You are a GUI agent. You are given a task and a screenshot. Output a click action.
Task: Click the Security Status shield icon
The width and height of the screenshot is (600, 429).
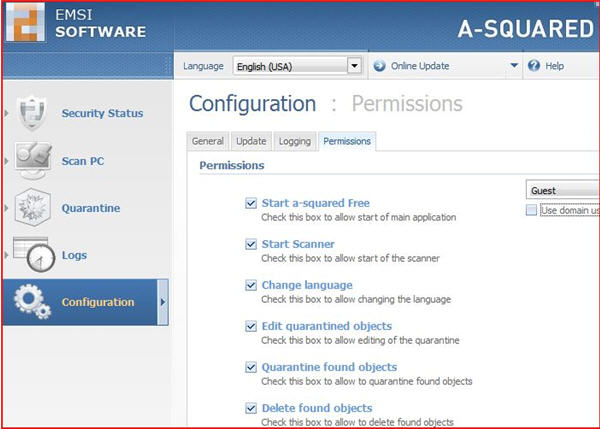coord(33,112)
